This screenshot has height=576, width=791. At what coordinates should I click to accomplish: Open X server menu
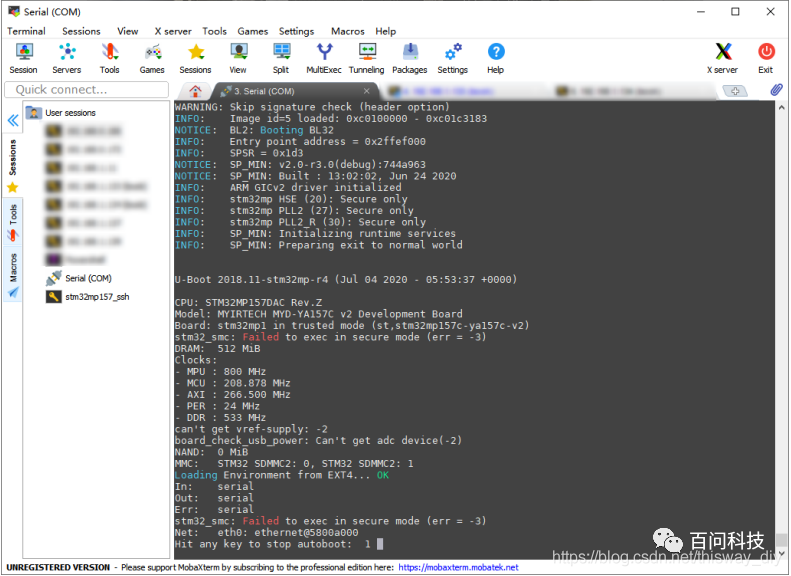pos(173,31)
